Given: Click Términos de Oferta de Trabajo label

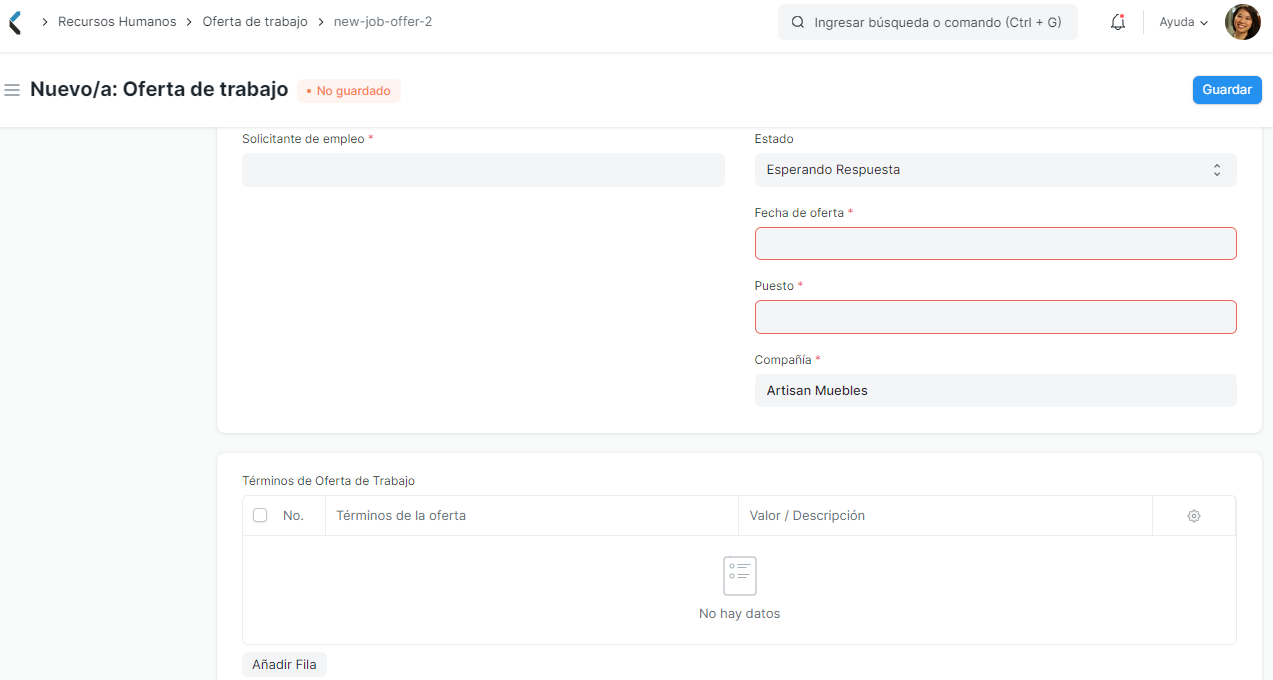Looking at the screenshot, I should pos(328,481).
